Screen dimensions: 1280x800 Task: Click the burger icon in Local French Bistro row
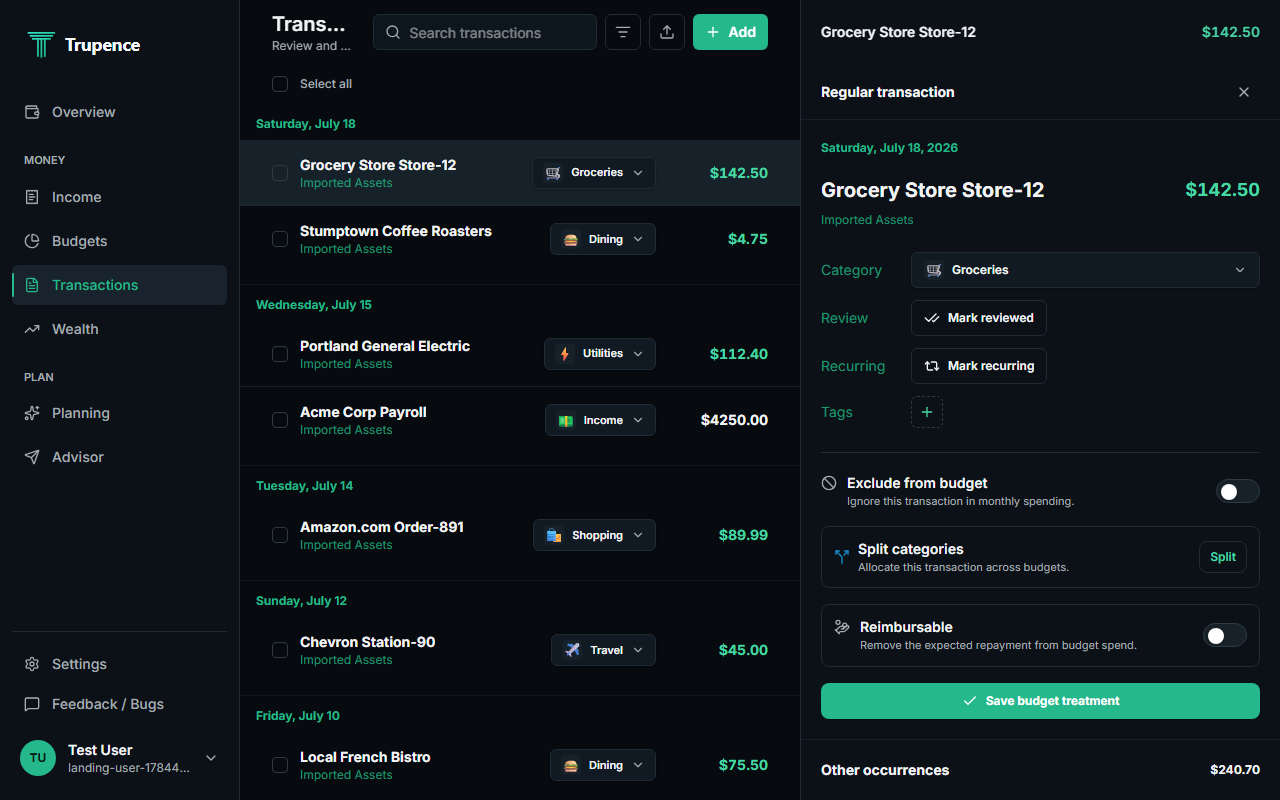[571, 765]
